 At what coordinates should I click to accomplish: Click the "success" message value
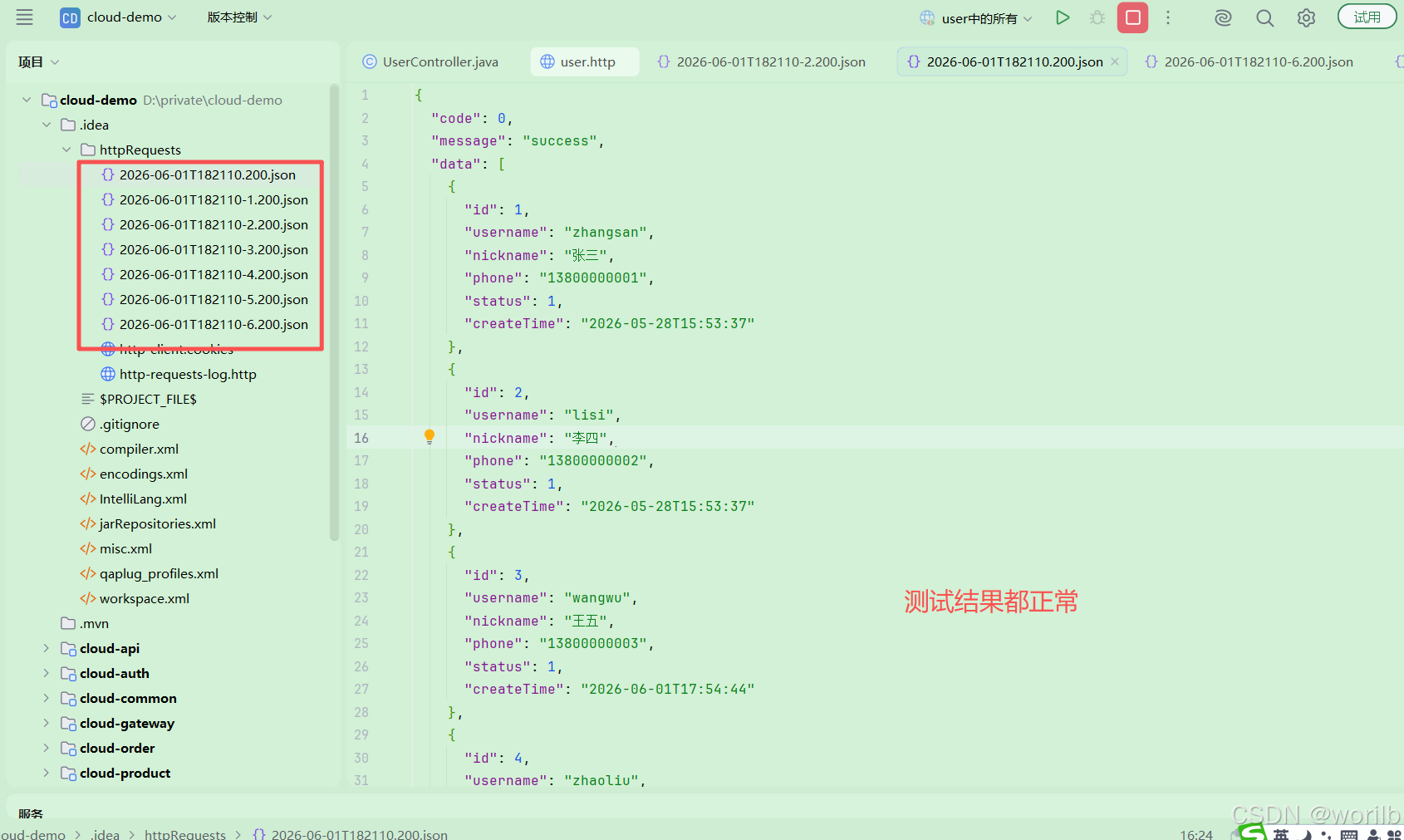(x=559, y=141)
